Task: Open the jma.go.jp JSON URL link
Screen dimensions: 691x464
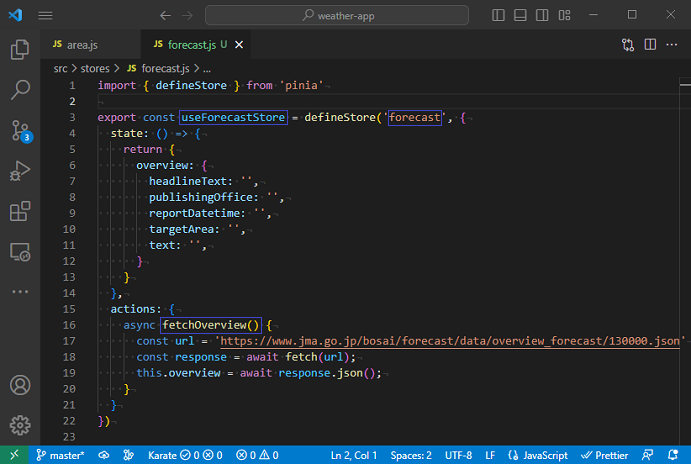Action: pyautogui.click(x=450, y=341)
